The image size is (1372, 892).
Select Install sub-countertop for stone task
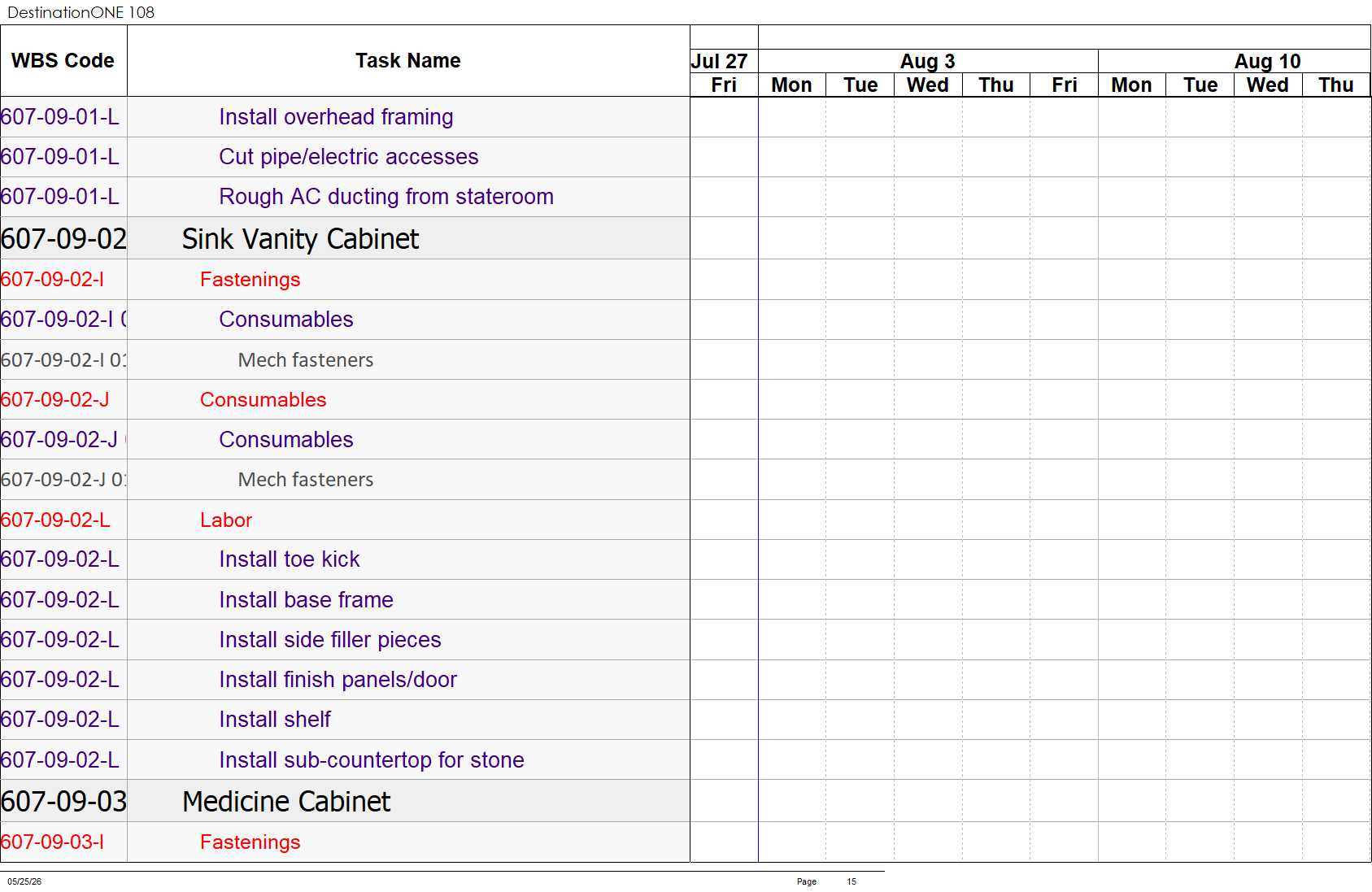[371, 760]
